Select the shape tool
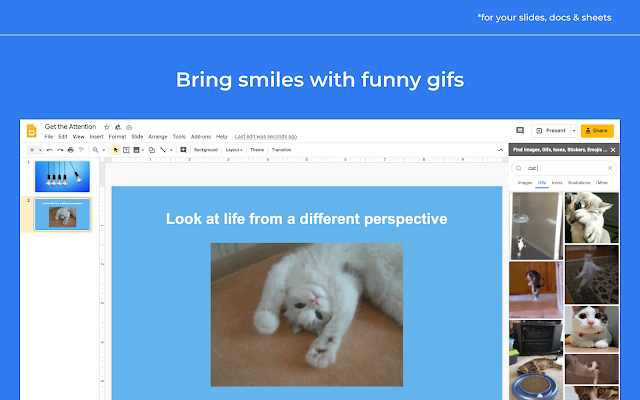 (152, 150)
